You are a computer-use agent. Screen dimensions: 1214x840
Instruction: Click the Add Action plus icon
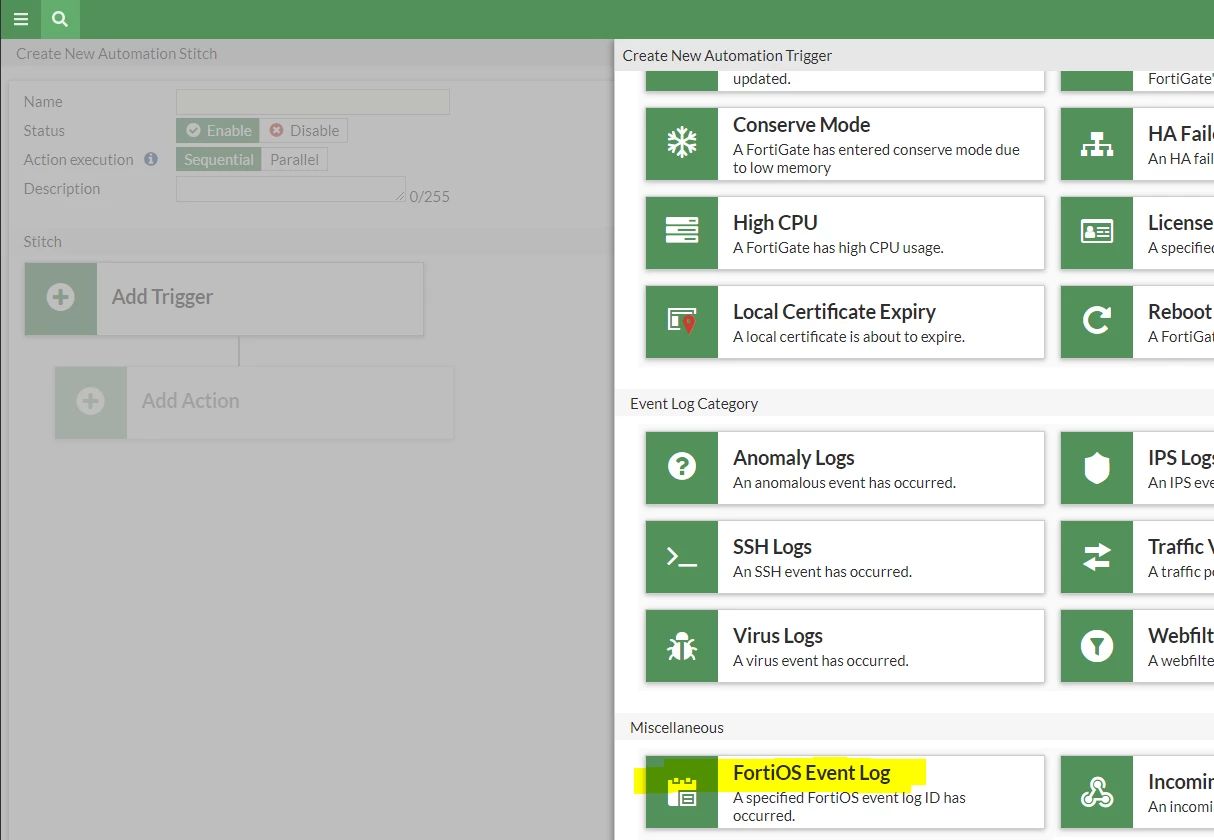(91, 402)
